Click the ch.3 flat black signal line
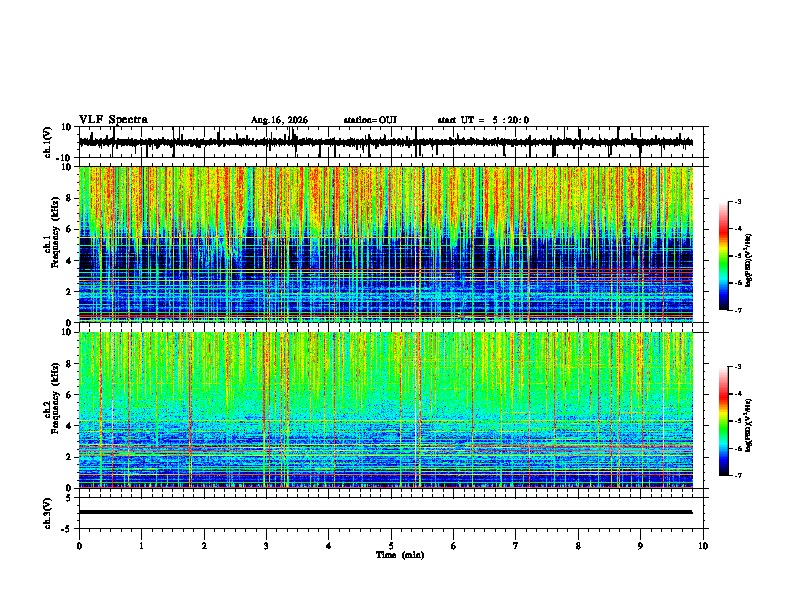Viewport: 792px width, 612px height. tap(385, 512)
